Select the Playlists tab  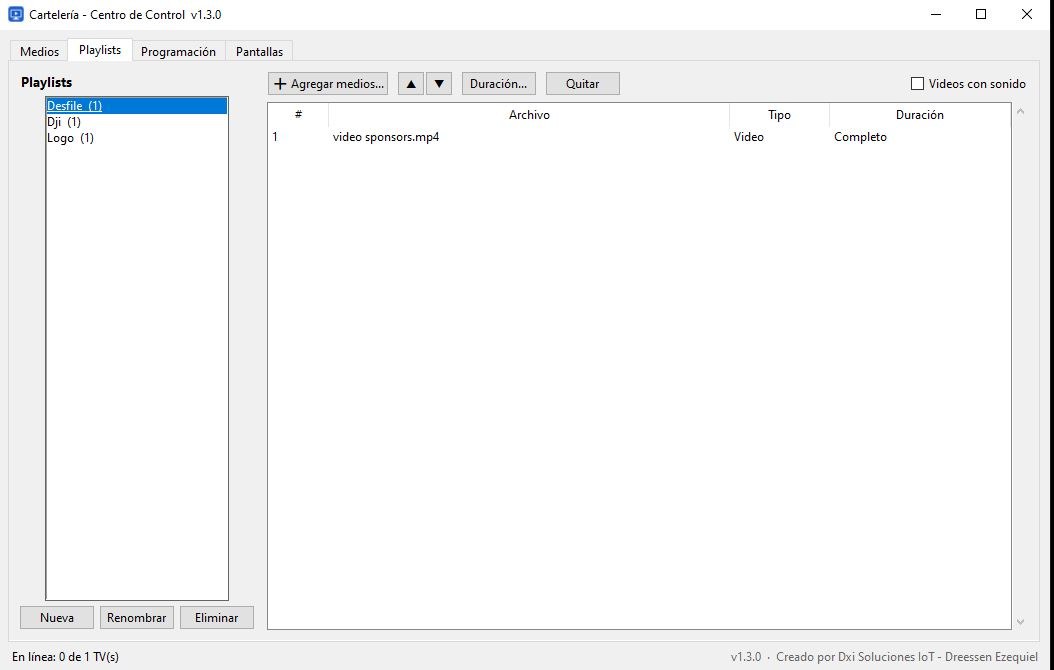click(x=100, y=50)
